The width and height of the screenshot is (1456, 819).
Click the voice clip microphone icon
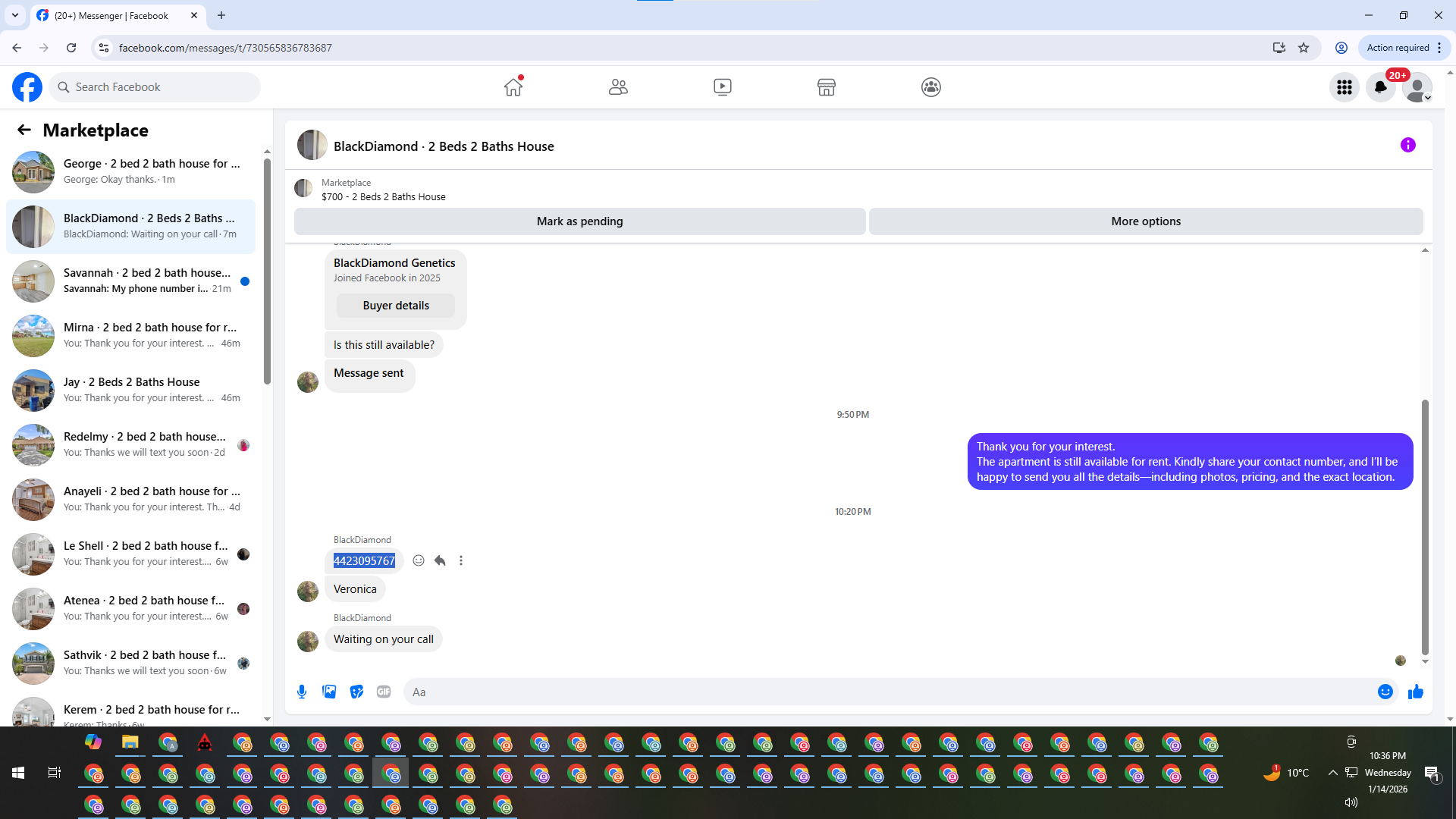302,692
